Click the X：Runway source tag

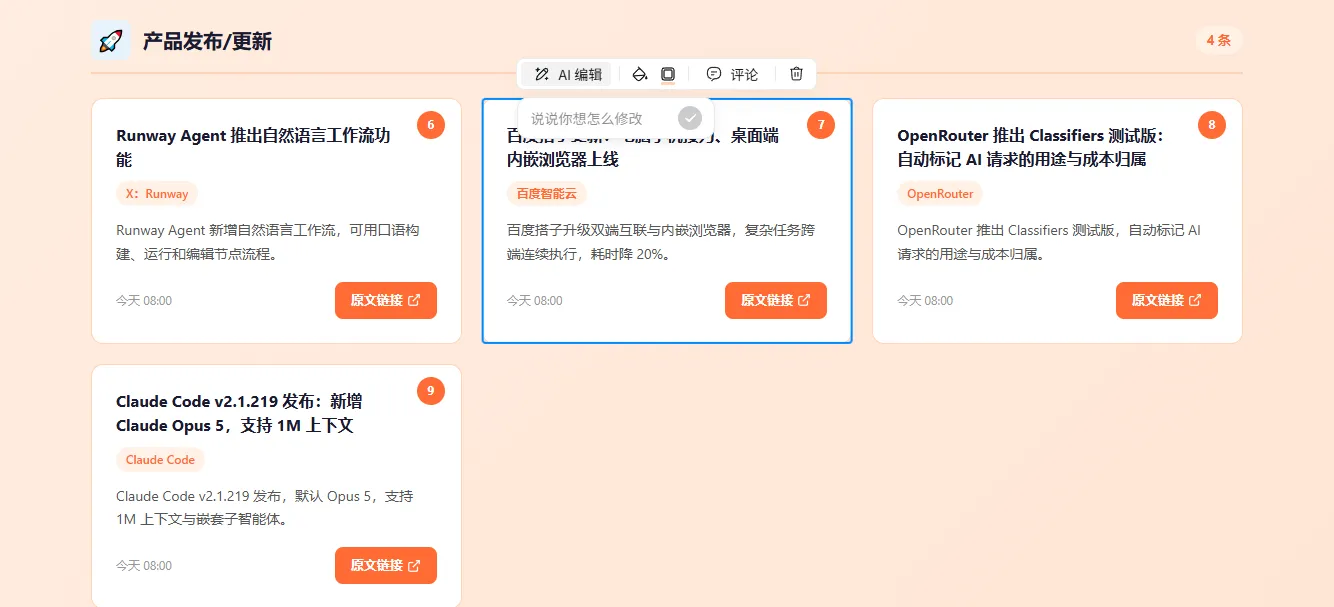tap(157, 194)
